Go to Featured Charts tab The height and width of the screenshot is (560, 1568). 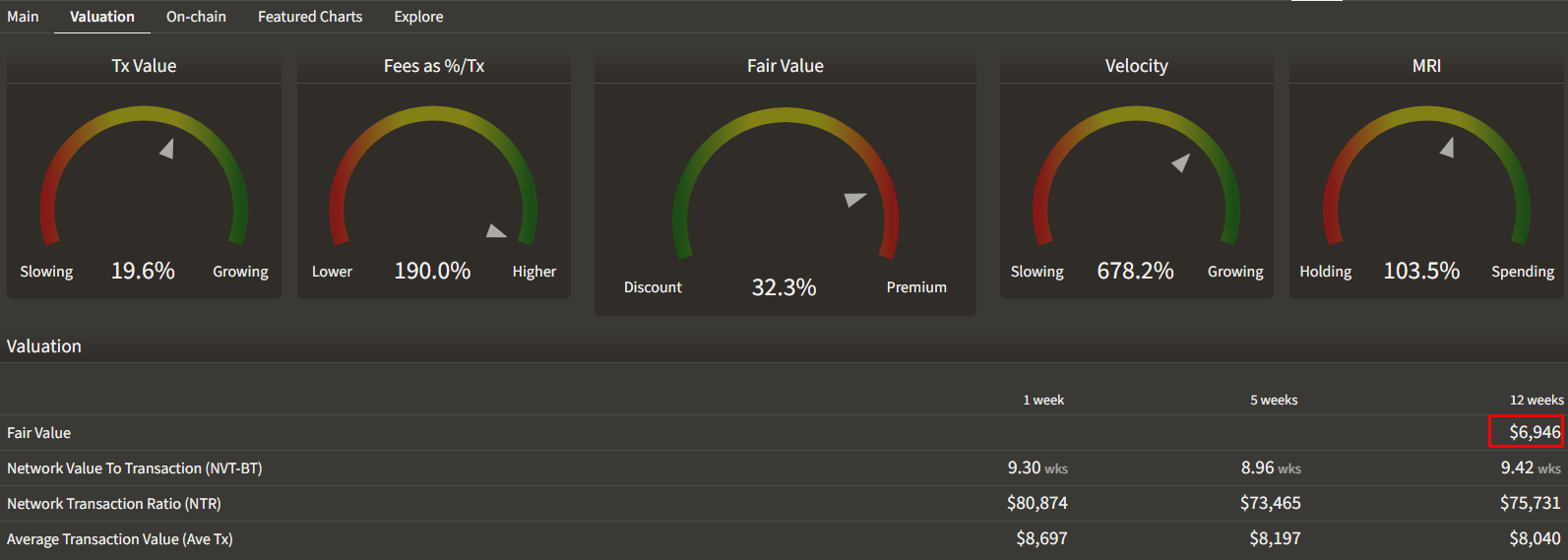(310, 17)
